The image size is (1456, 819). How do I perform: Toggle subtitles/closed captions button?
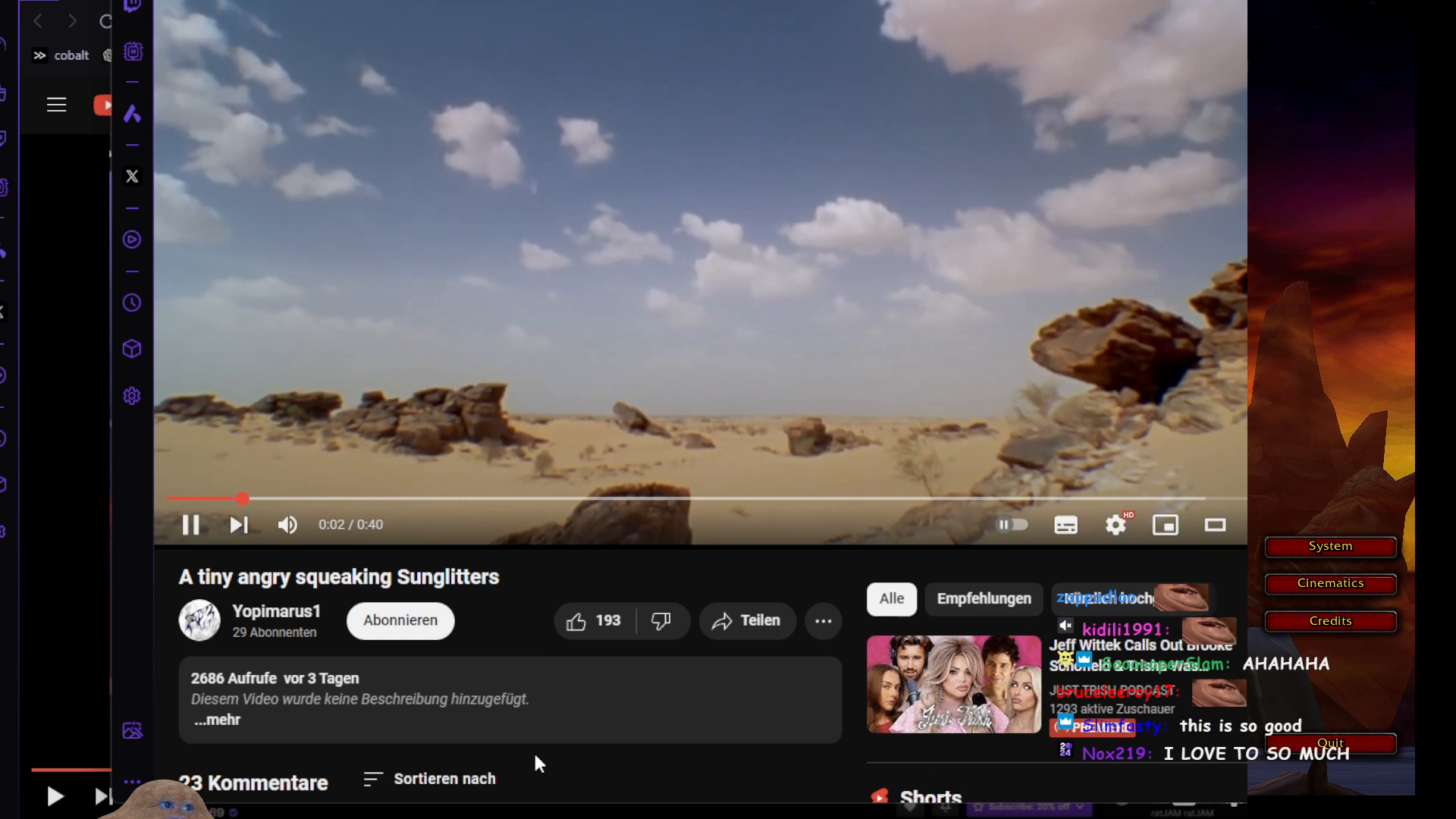point(1065,525)
